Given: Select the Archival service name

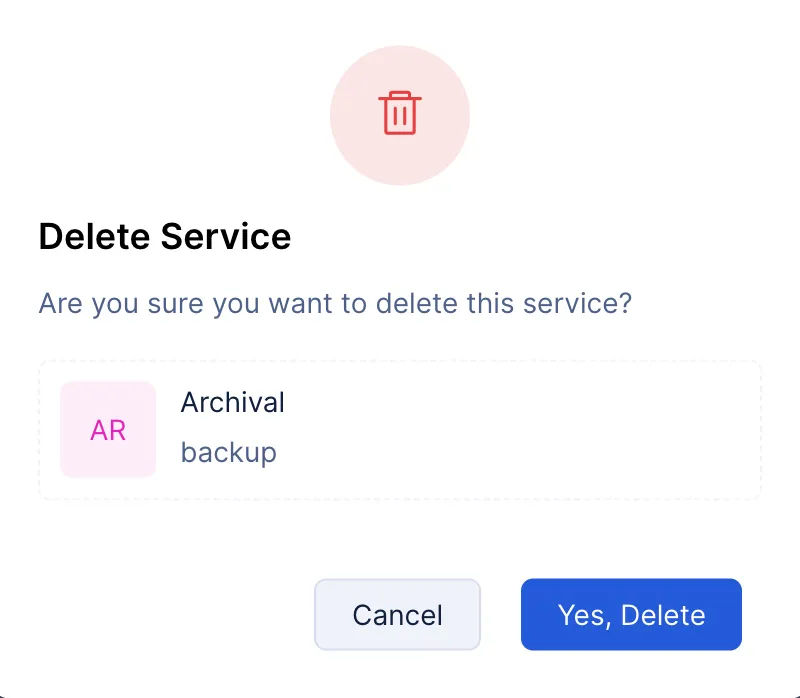Looking at the screenshot, I should click(233, 403).
